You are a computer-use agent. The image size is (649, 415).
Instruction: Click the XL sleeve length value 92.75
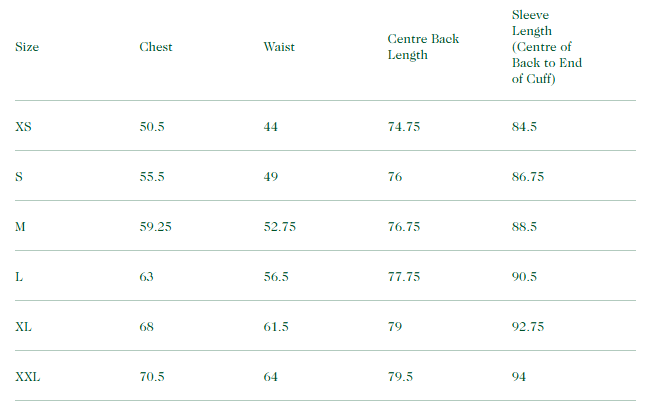click(x=528, y=327)
